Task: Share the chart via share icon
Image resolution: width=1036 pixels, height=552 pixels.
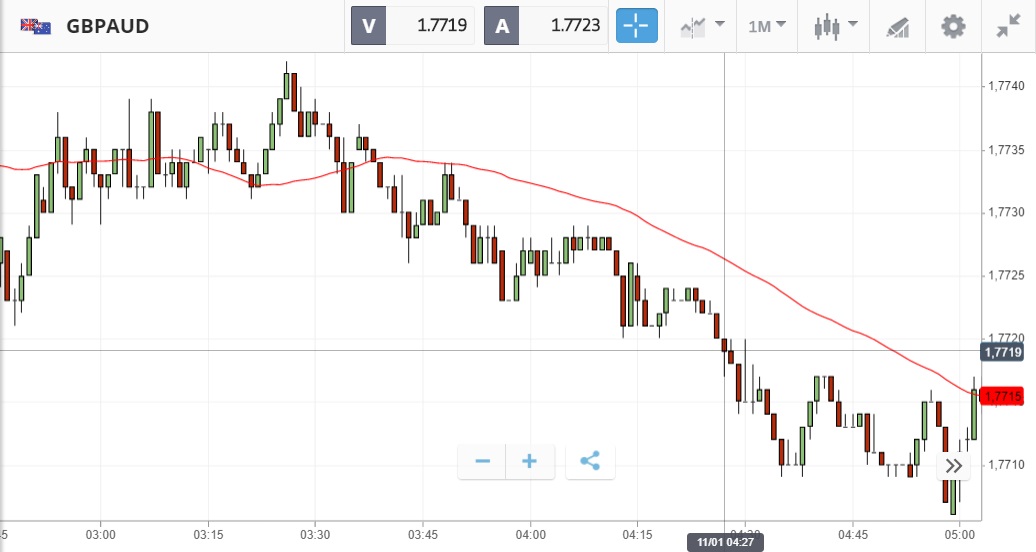Action: tap(590, 461)
